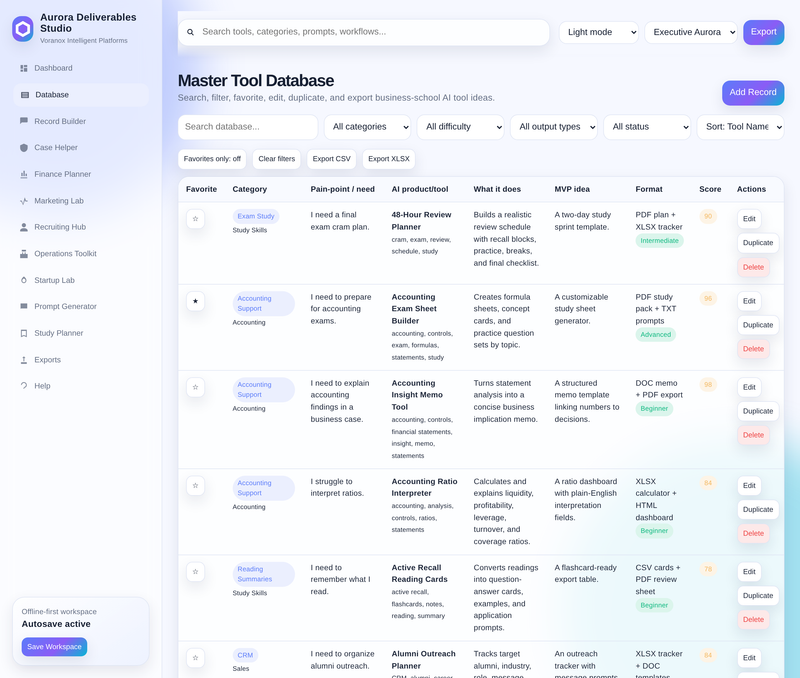Image resolution: width=800 pixels, height=678 pixels.
Task: Delete the Accounting Exam Sheet Builder record
Action: [x=753, y=349]
